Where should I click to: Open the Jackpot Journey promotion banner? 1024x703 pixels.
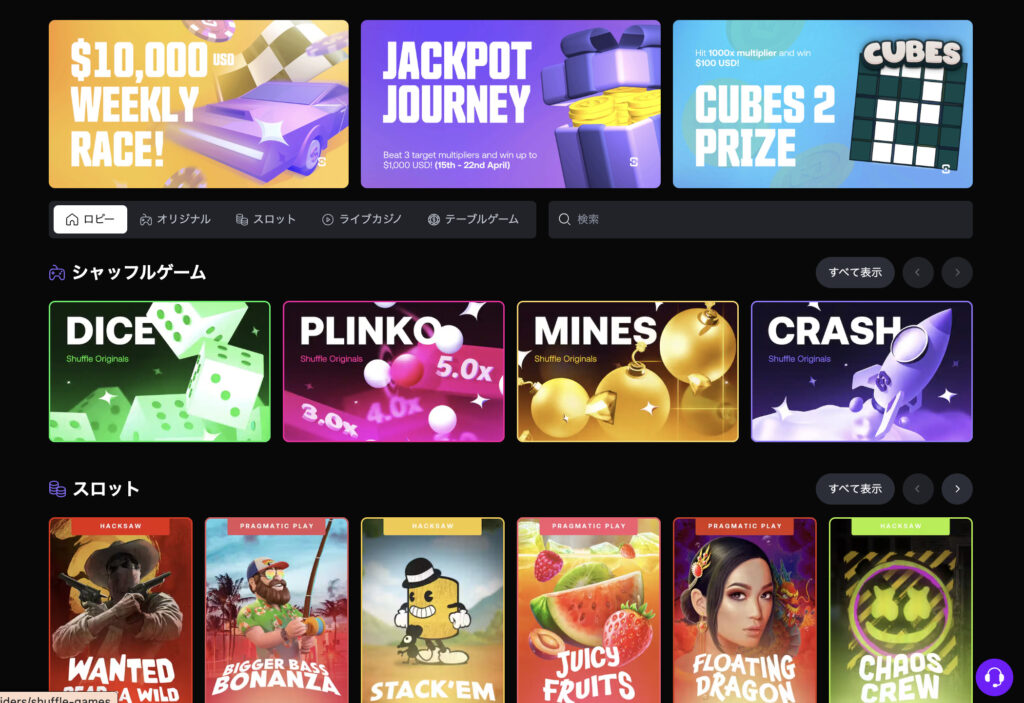click(511, 104)
